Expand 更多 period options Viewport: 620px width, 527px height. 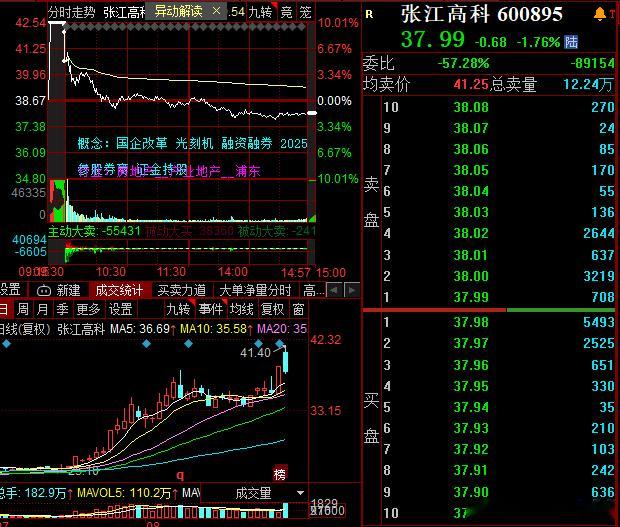89,309
